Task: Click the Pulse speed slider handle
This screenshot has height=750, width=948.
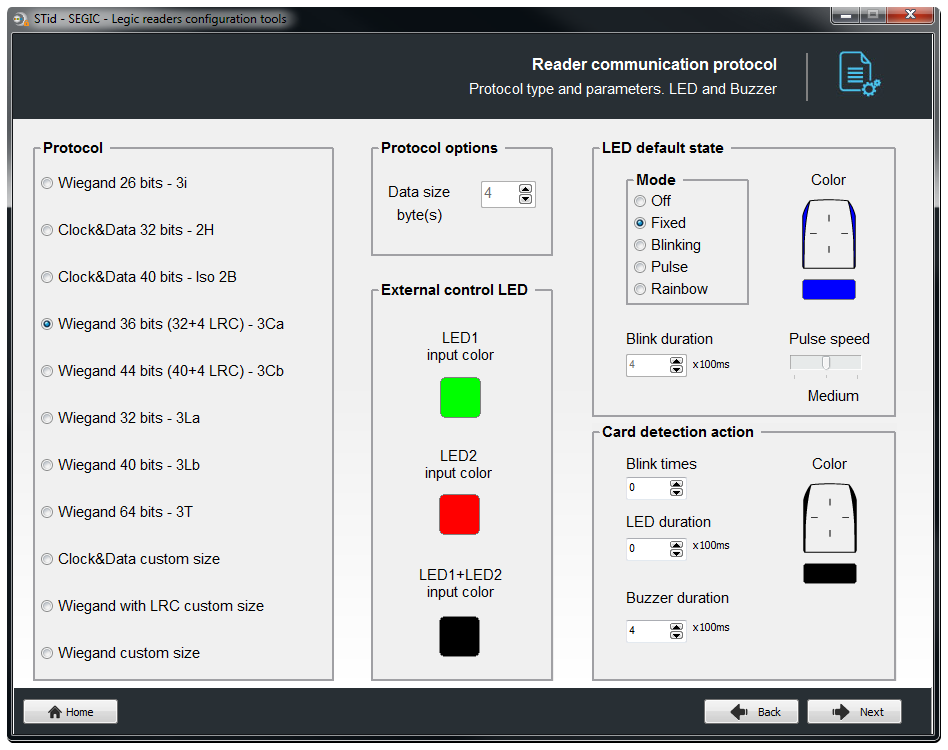Action: (826, 363)
